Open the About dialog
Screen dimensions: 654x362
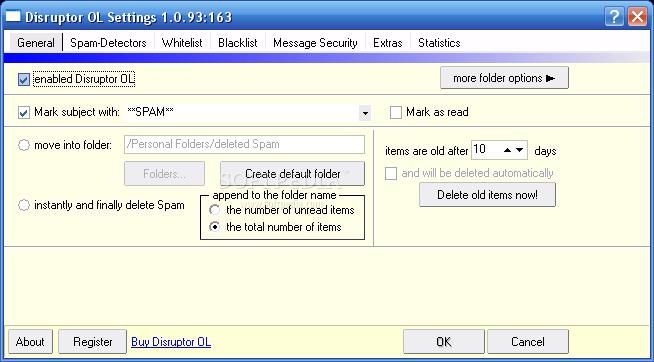(30, 342)
